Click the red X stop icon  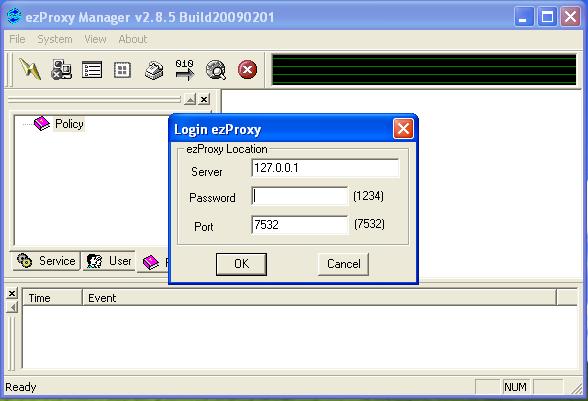(x=248, y=69)
